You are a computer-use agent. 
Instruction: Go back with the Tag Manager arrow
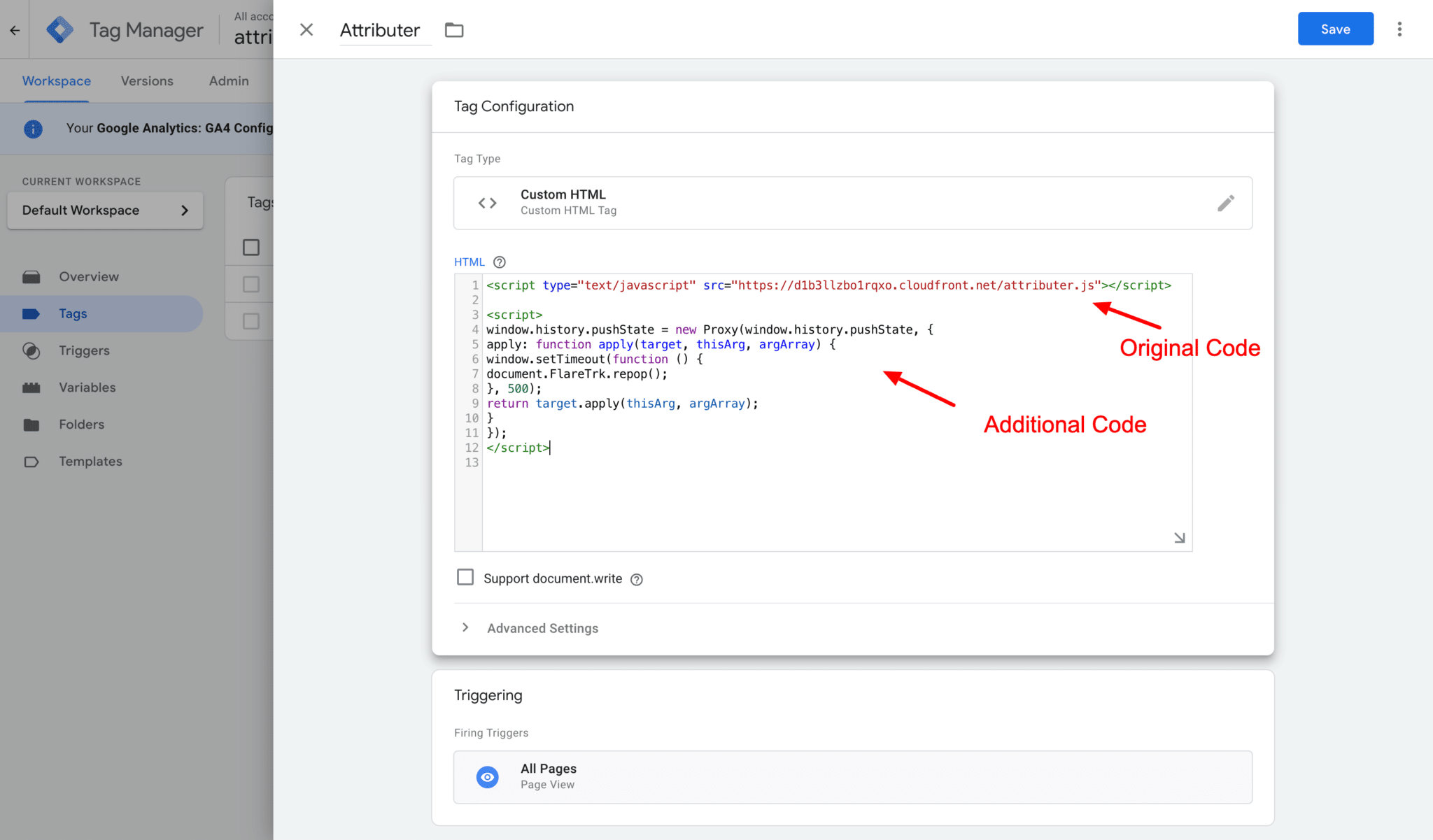(15, 30)
